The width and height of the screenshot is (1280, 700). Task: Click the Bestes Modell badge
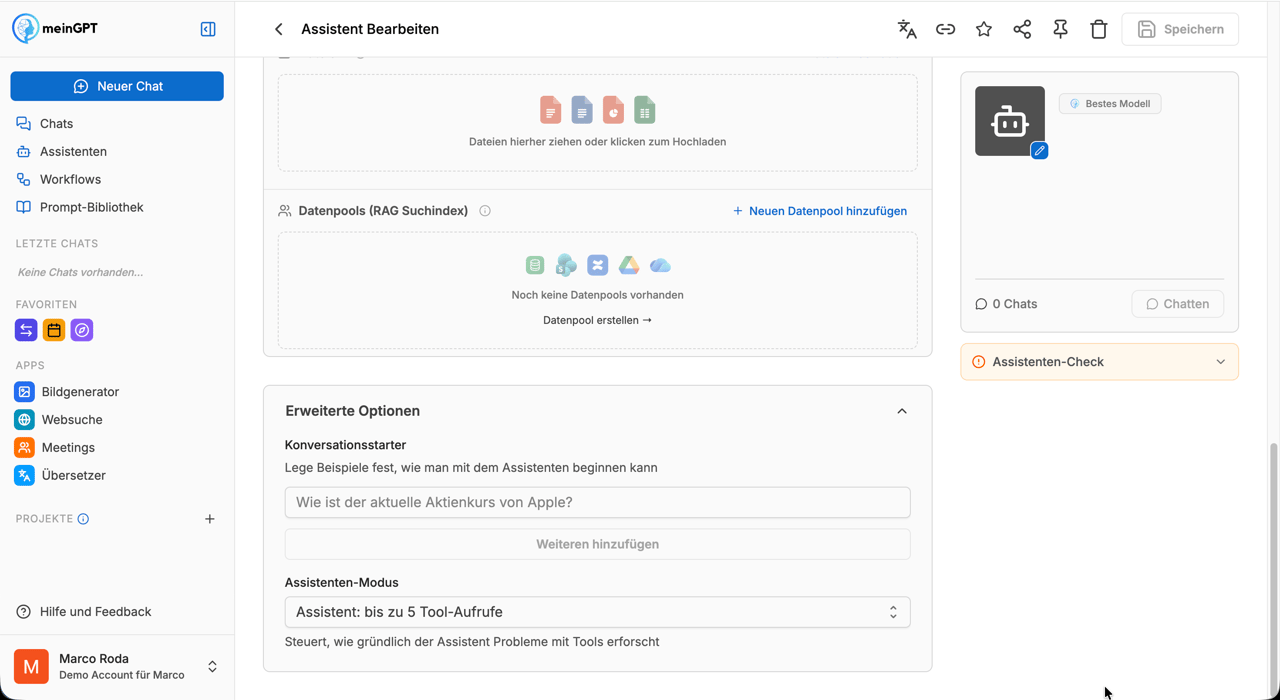(x=1110, y=104)
